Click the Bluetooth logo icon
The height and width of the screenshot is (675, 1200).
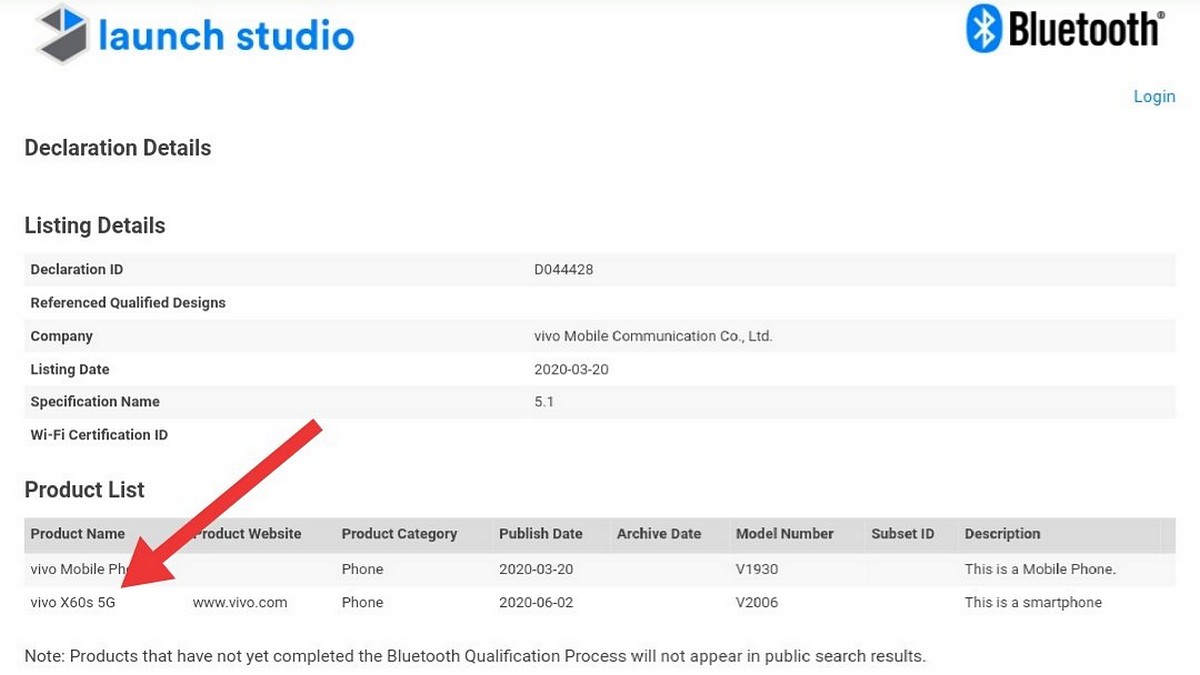click(983, 29)
